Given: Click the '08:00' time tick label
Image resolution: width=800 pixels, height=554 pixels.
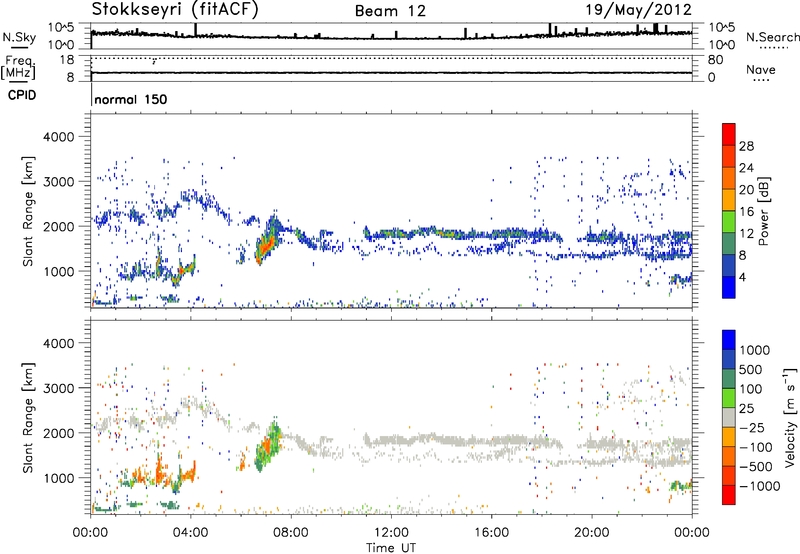Looking at the screenshot, I should [291, 533].
